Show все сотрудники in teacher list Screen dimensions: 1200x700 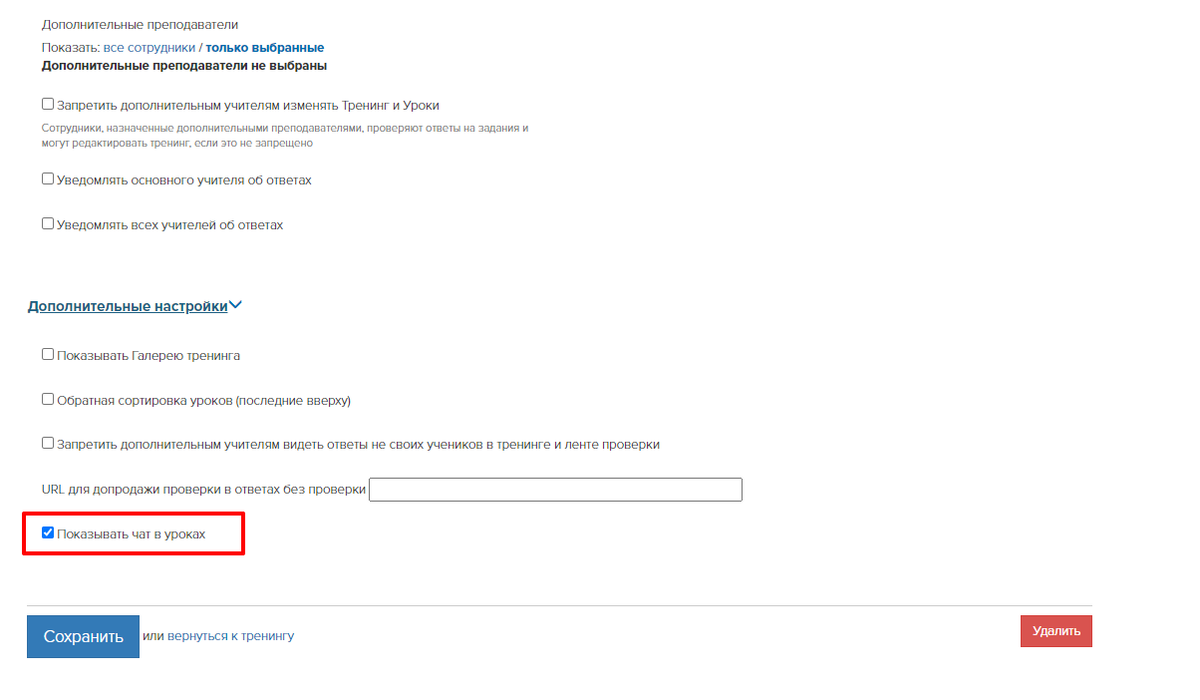click(x=149, y=48)
